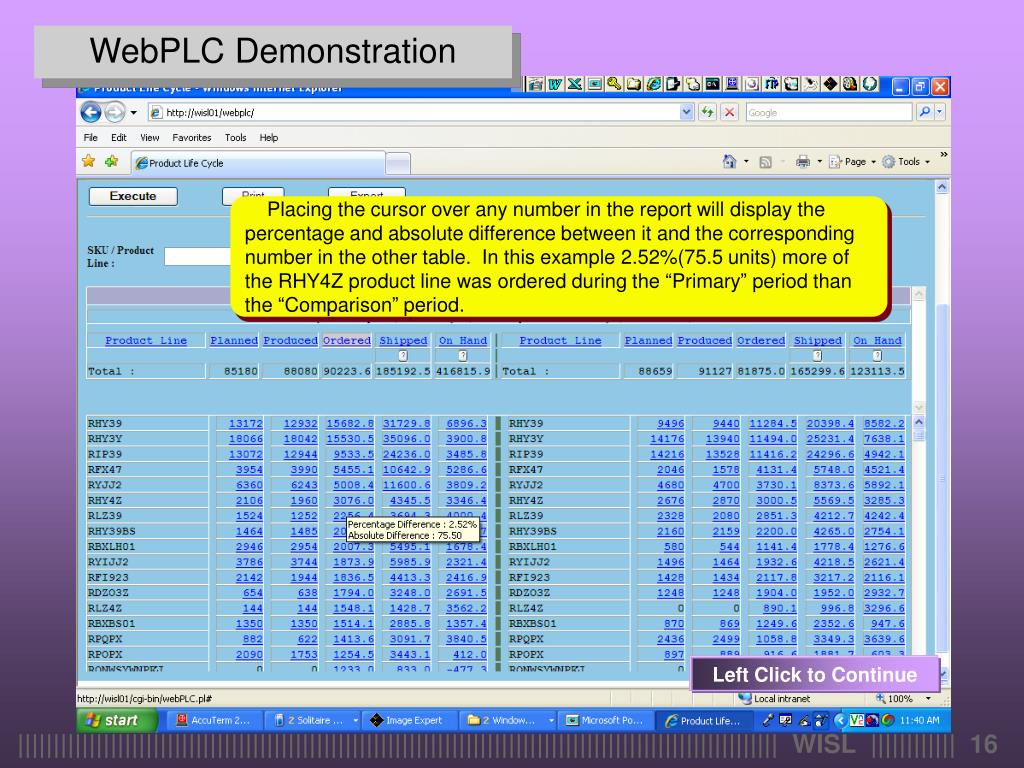1024x768 pixels.
Task: Click the Google search box
Action: coord(828,112)
